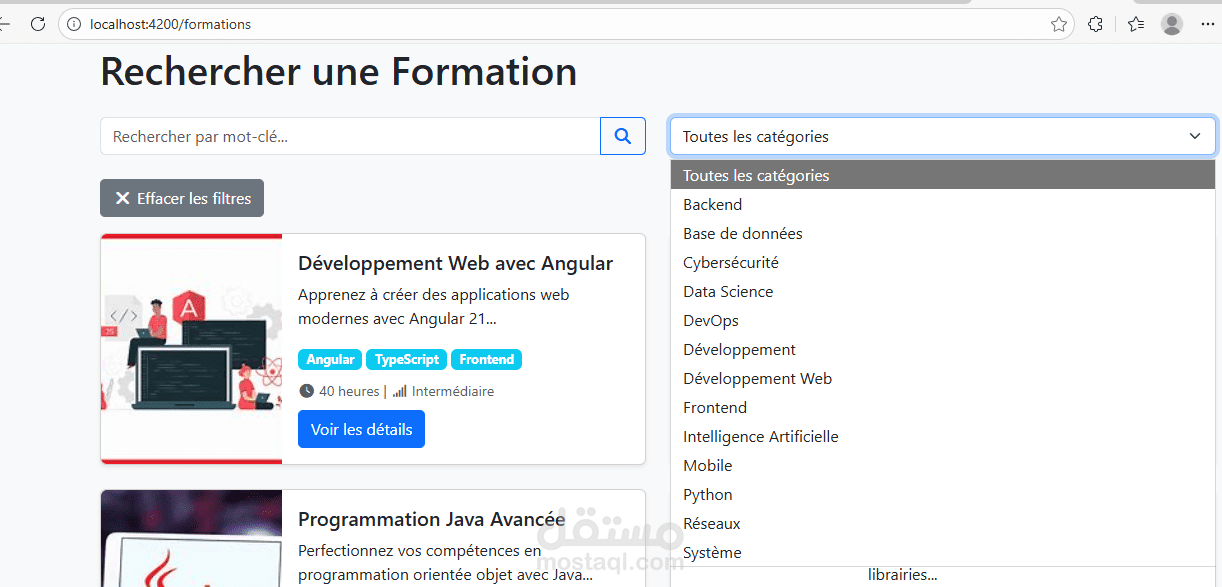Choose the Python category option
This screenshot has width=1222, height=587.
[708, 494]
